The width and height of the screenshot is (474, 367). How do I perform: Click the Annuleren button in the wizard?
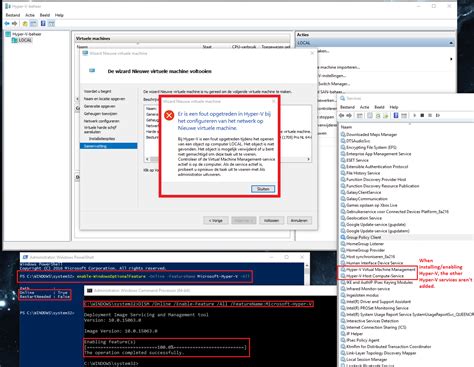point(299,221)
